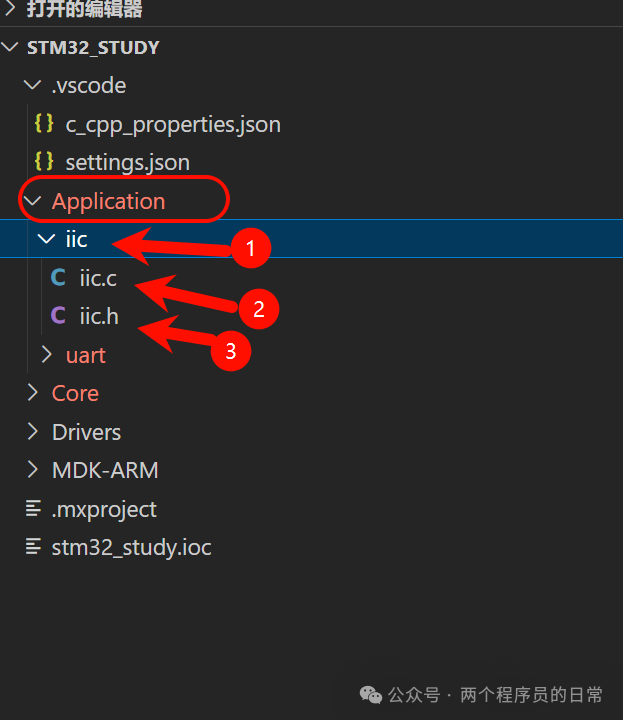Click the file icon beside stm32_study.ioc
Screen dimensions: 623x720
click(x=34, y=546)
